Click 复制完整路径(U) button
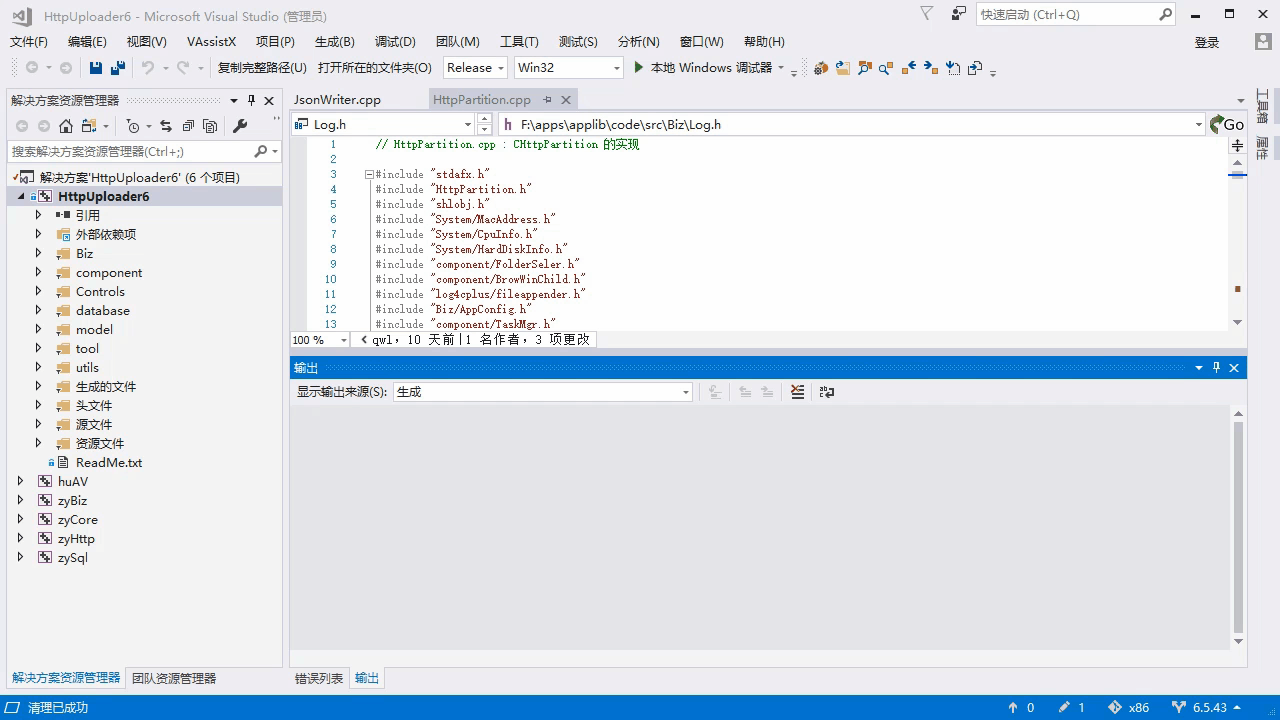This screenshot has width=1280, height=720. pos(262,67)
